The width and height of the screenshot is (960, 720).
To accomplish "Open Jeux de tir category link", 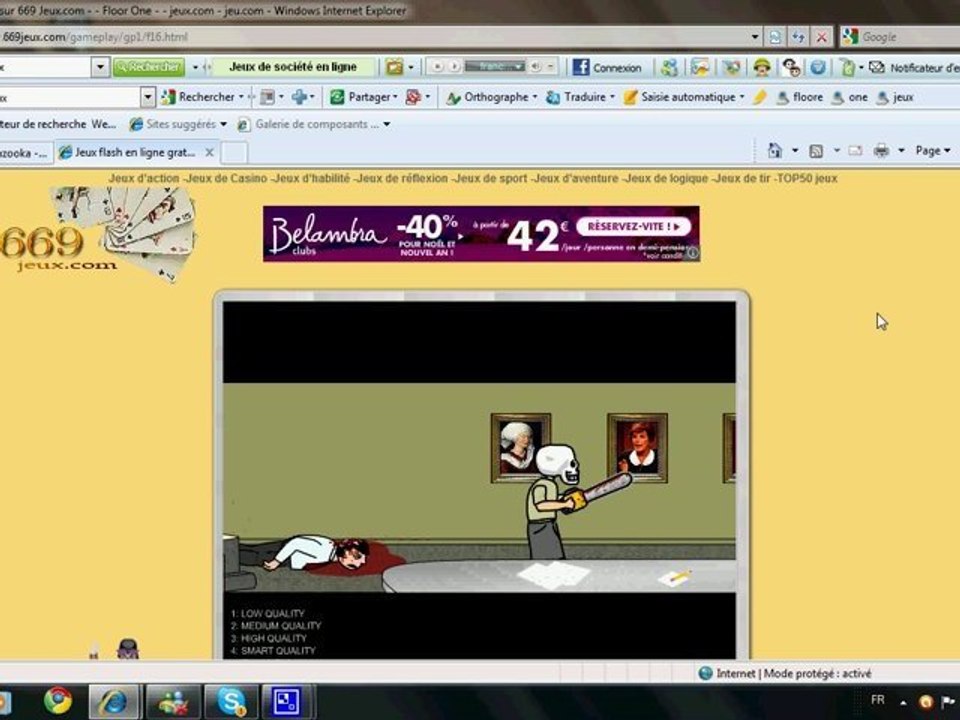I will [x=741, y=178].
